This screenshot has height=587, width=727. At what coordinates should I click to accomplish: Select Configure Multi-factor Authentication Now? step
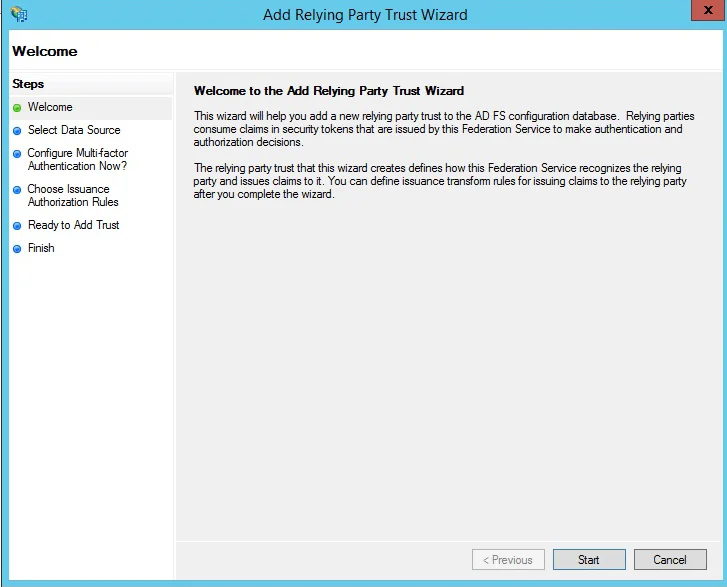tap(77, 160)
